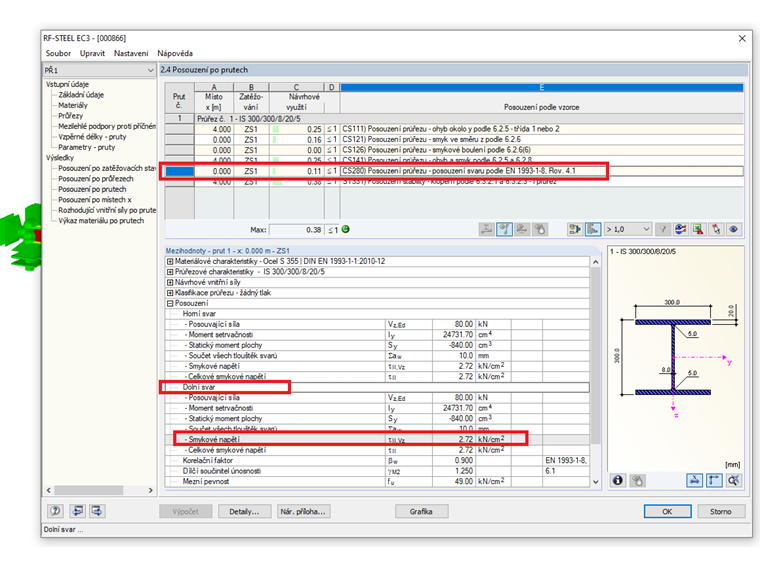Screen dimensions: 760x570
Task: Click the droplet icon under cross-section preview
Action: coord(637,480)
